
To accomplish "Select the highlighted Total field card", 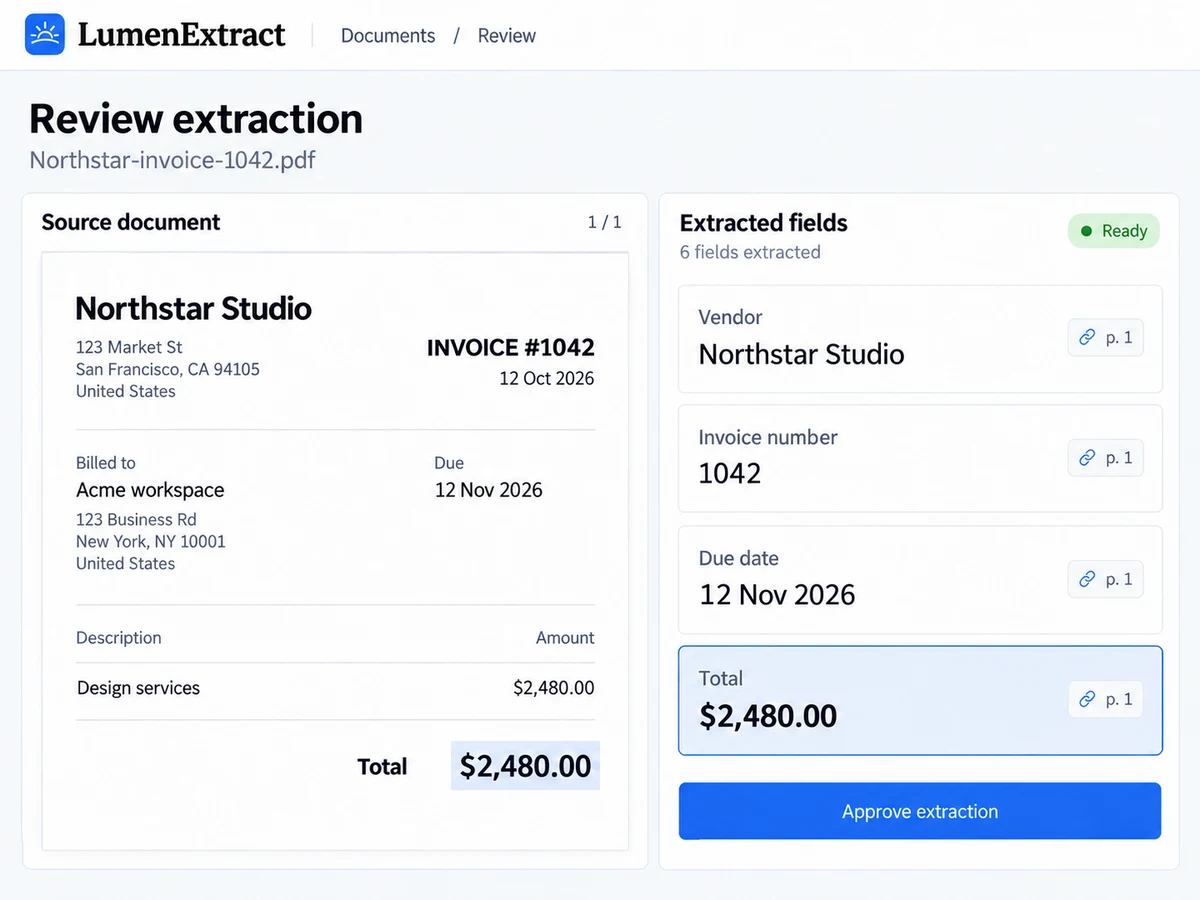I will tap(920, 700).
